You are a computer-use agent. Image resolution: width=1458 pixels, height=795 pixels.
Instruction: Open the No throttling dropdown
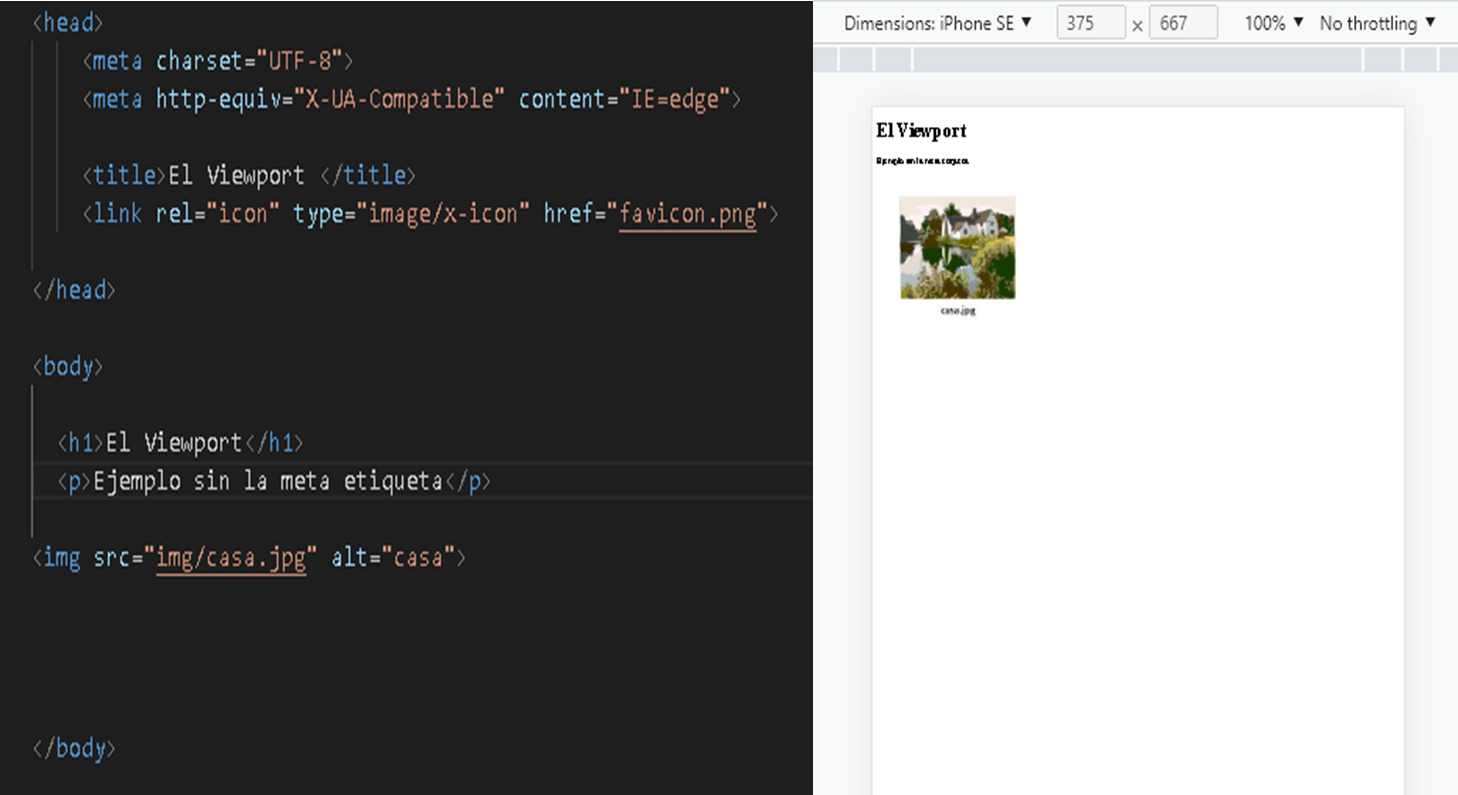1377,23
